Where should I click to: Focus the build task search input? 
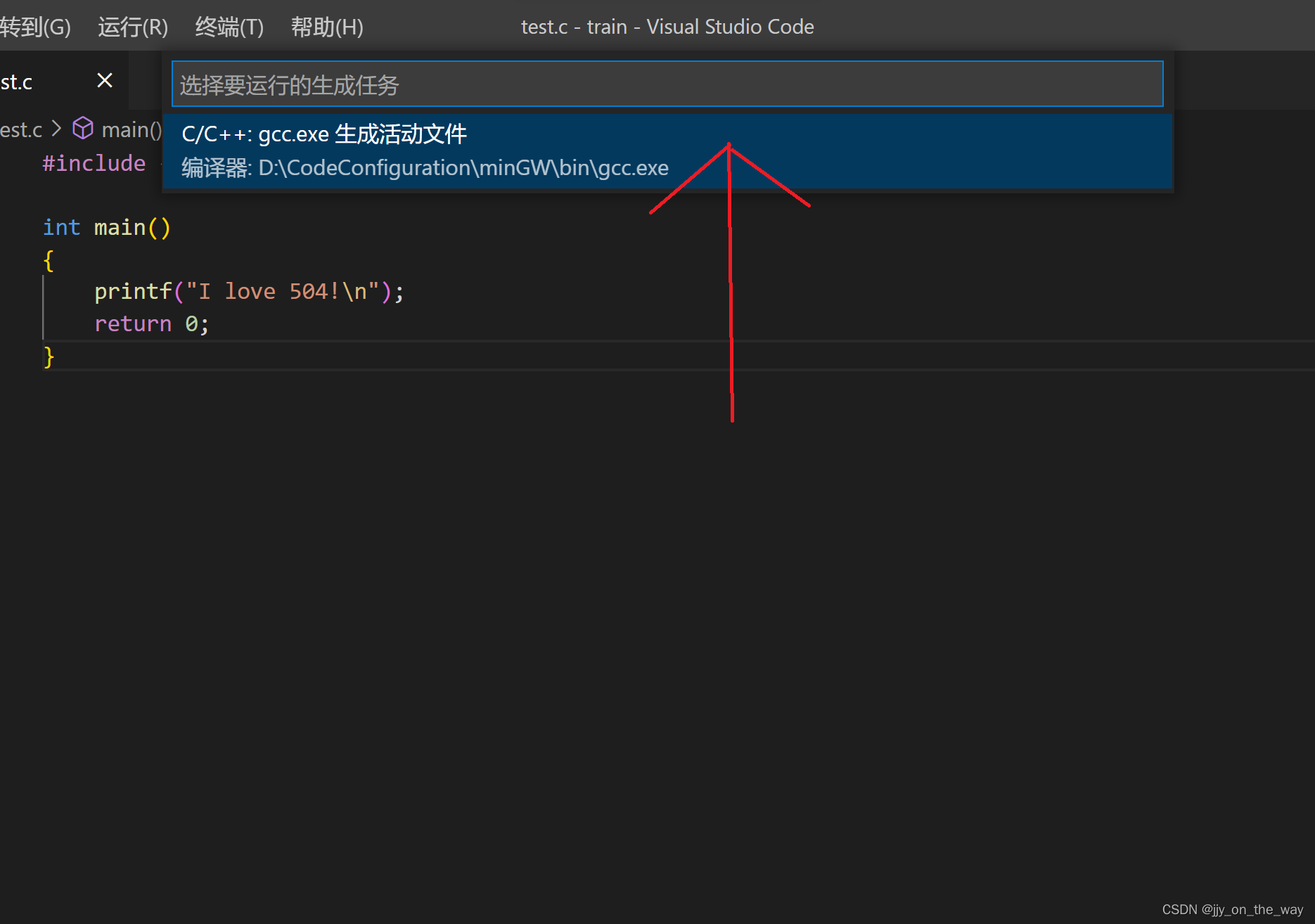(667, 84)
